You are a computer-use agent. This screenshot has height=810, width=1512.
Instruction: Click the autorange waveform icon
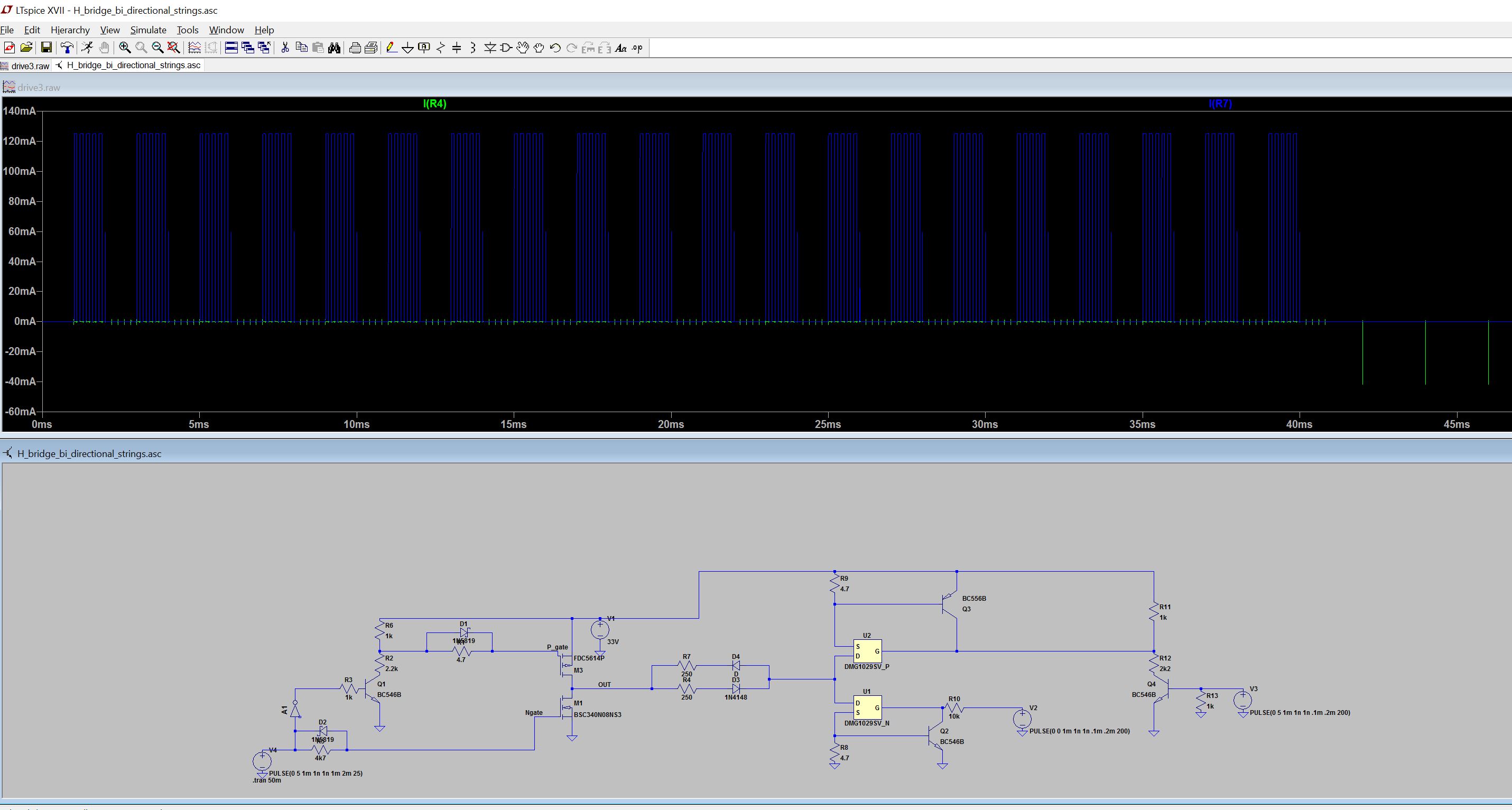click(194, 48)
